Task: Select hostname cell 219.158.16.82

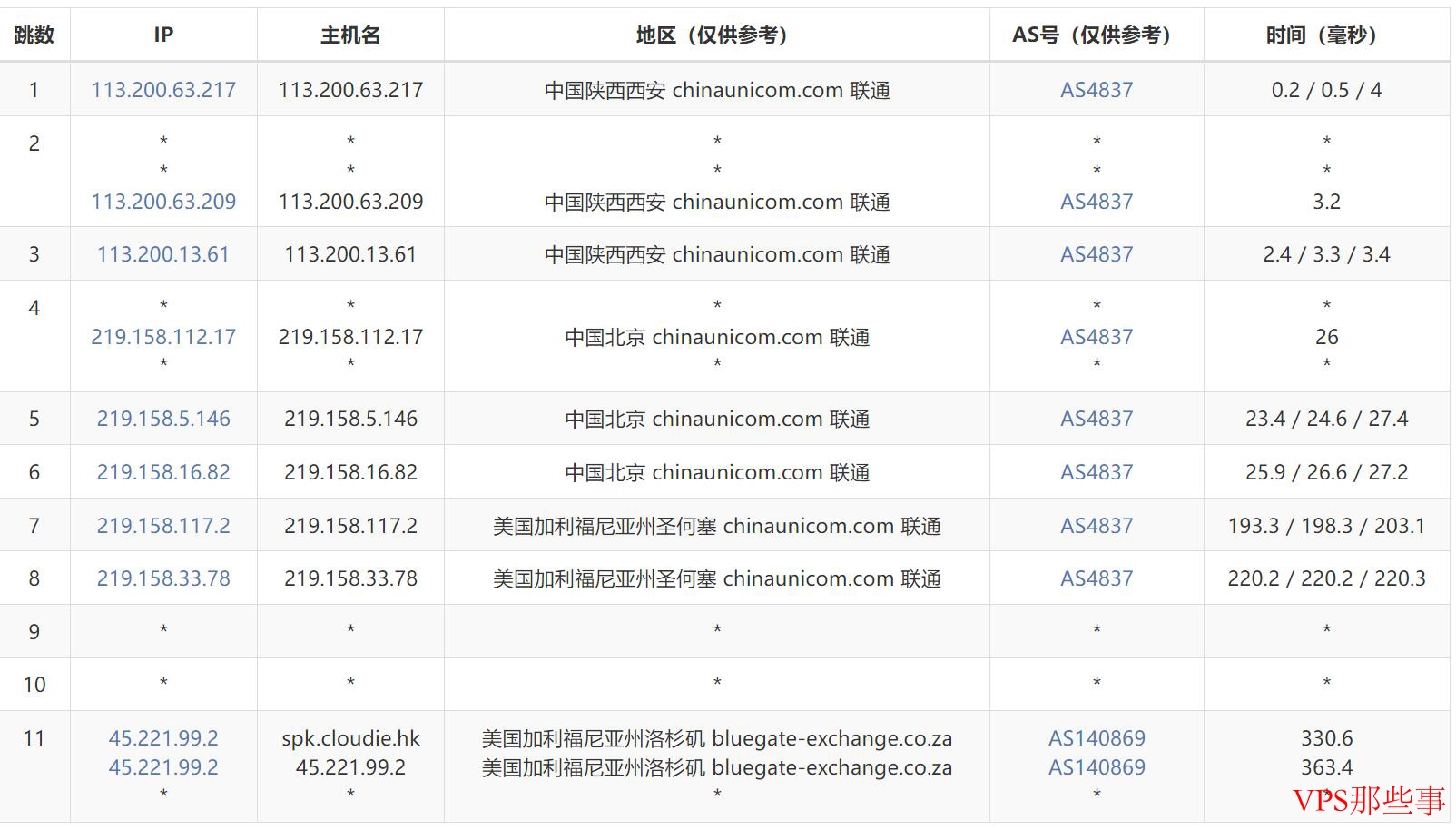Action: (x=350, y=472)
